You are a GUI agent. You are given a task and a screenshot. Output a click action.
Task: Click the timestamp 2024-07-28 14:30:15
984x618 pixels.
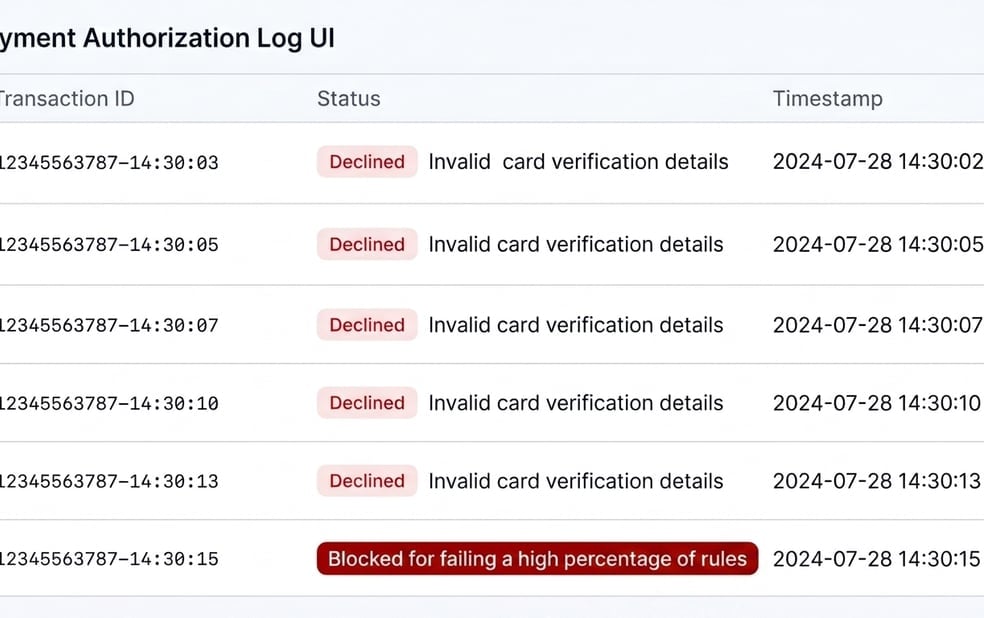click(877, 559)
